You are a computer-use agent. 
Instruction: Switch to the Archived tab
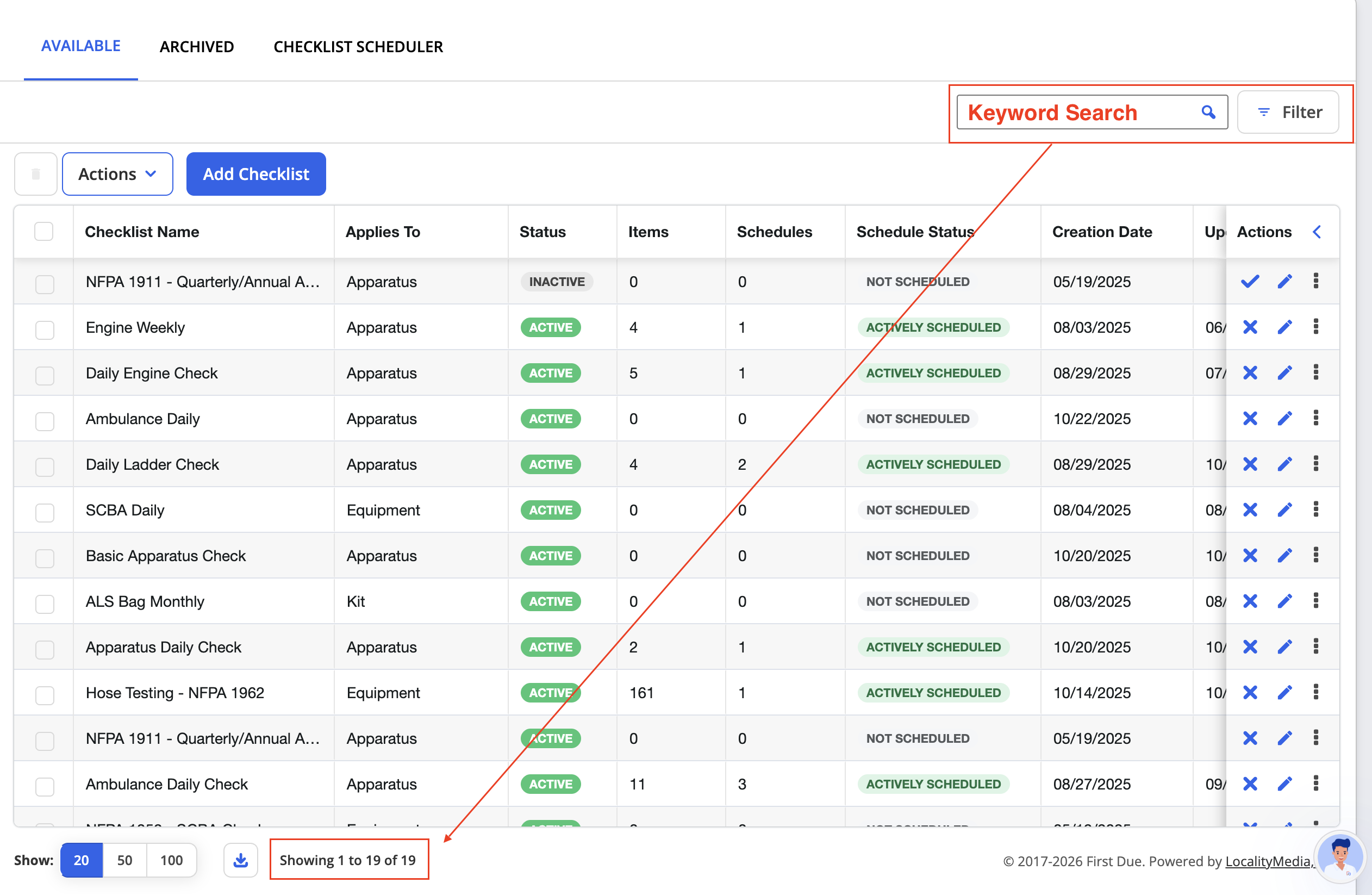tap(197, 47)
